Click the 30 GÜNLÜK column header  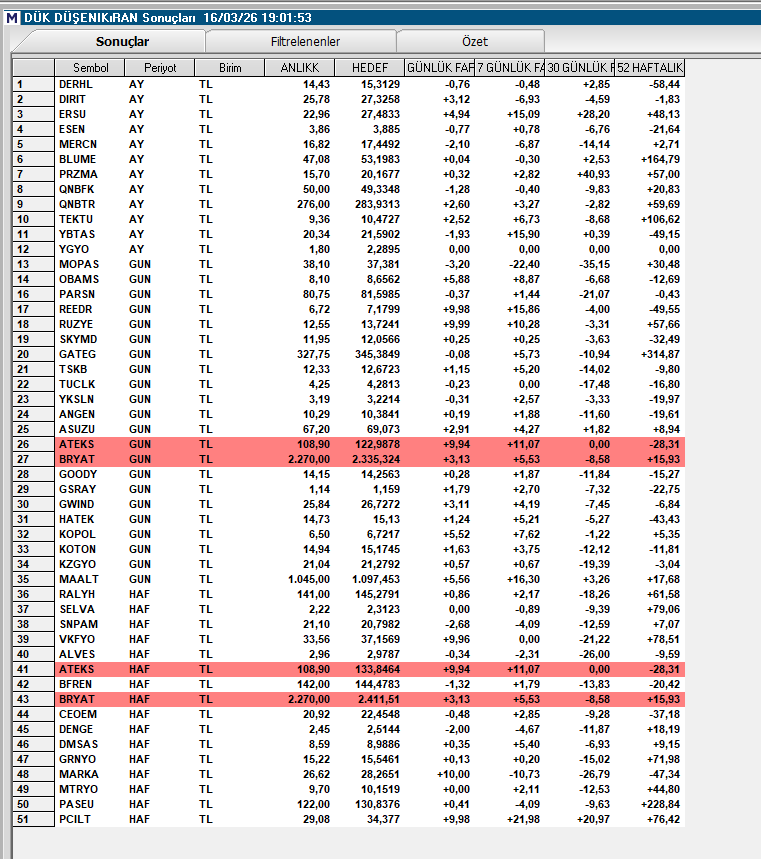click(x=580, y=68)
